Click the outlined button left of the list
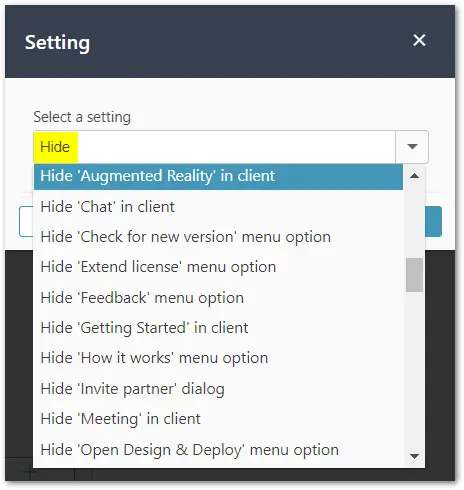The width and height of the screenshot is (464, 490). pos(26,222)
